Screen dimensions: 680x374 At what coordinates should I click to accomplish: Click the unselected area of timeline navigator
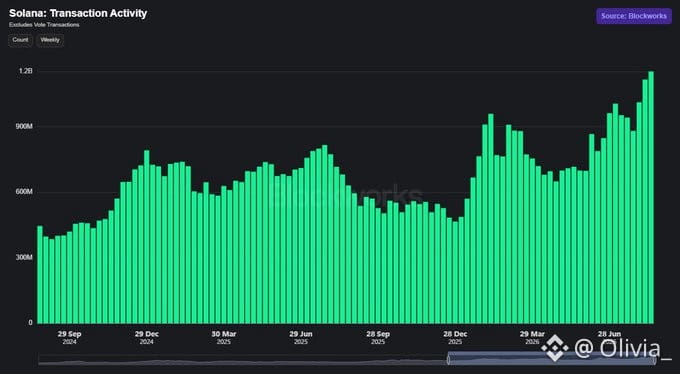coord(243,360)
